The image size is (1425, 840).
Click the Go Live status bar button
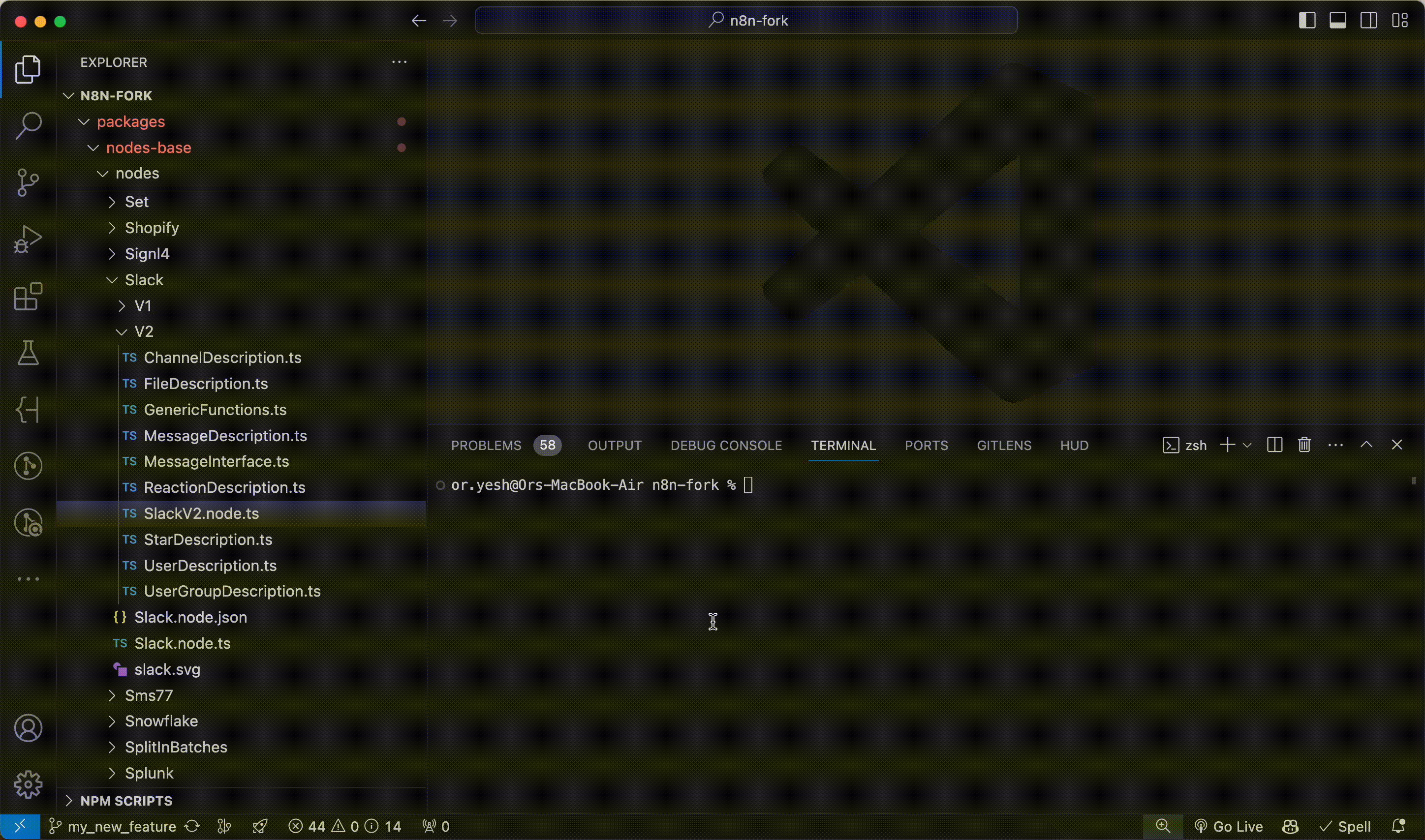1229,826
